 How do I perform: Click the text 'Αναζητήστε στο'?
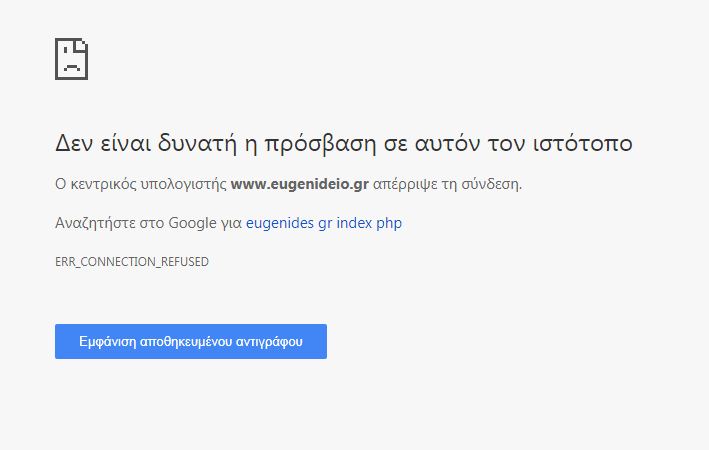110,223
